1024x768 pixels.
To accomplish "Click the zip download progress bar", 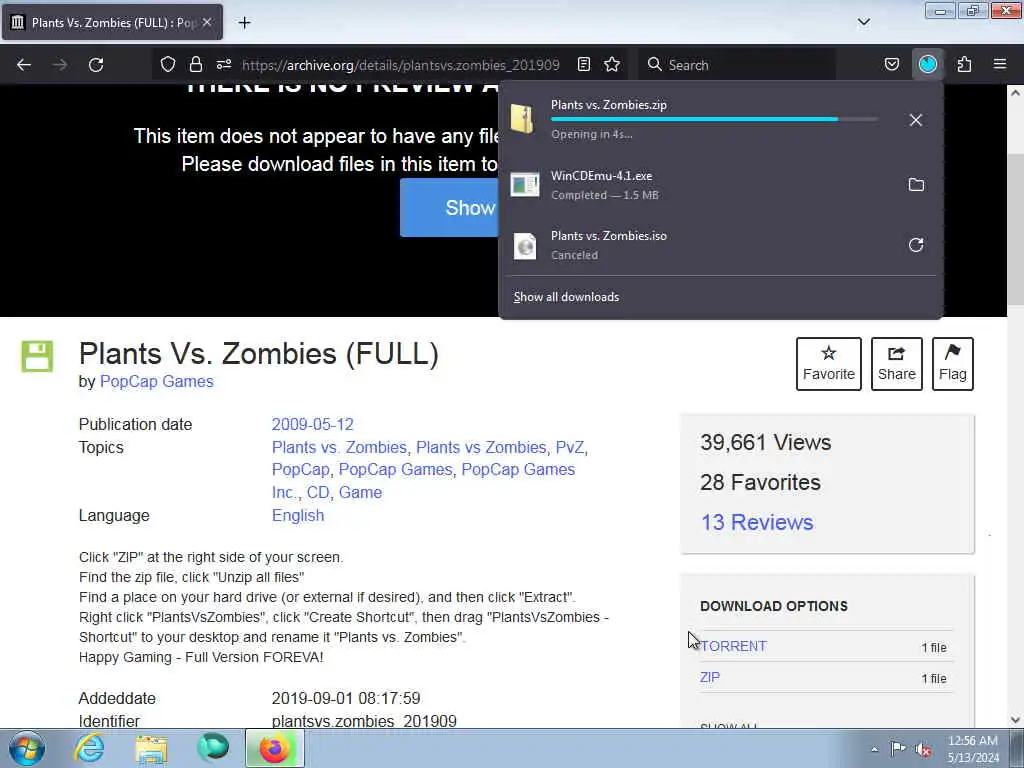I will pos(714,120).
